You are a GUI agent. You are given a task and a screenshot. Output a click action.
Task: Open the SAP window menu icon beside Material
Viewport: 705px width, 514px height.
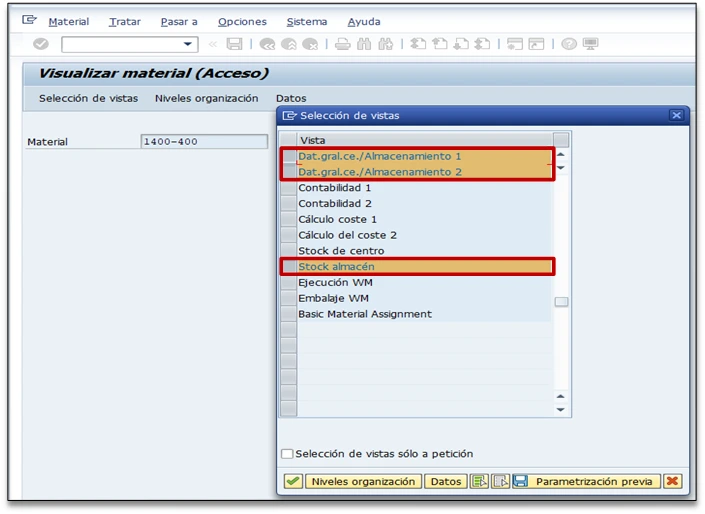click(29, 20)
